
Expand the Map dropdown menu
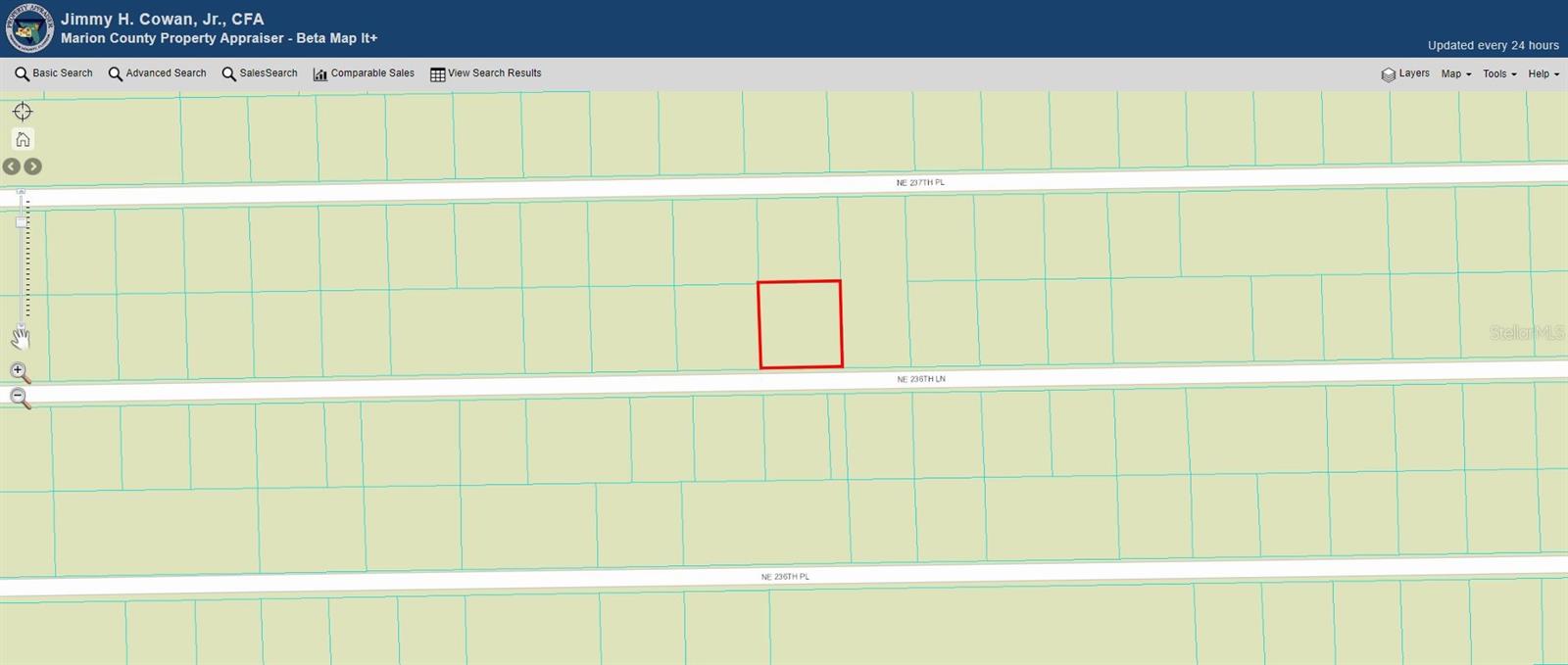(x=1455, y=74)
